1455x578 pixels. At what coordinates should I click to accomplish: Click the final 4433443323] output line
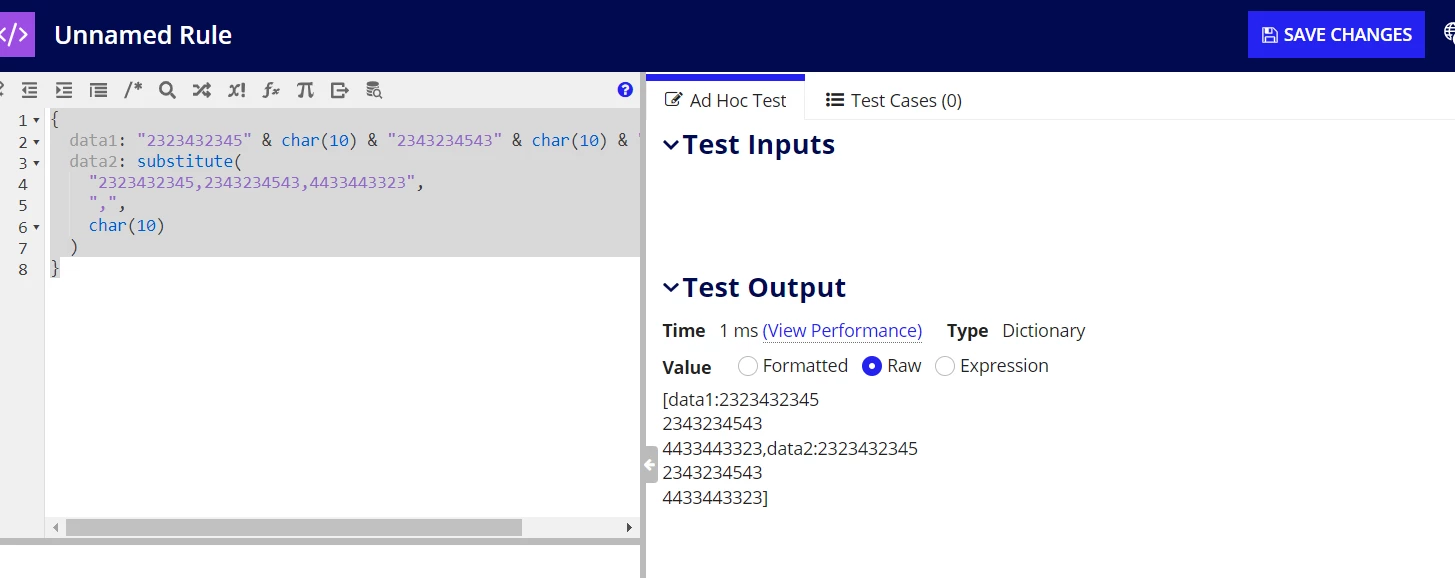(x=715, y=497)
